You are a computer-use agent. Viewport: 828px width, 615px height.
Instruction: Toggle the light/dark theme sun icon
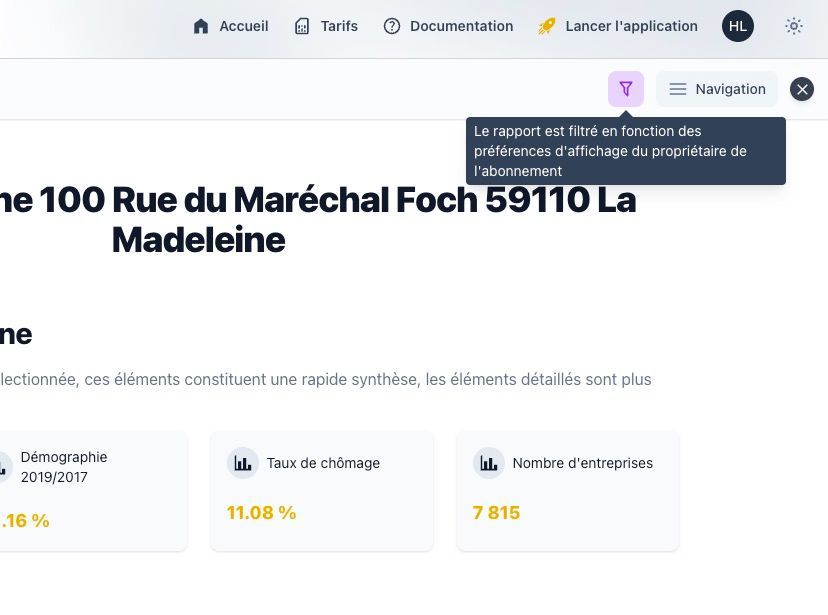pos(794,26)
